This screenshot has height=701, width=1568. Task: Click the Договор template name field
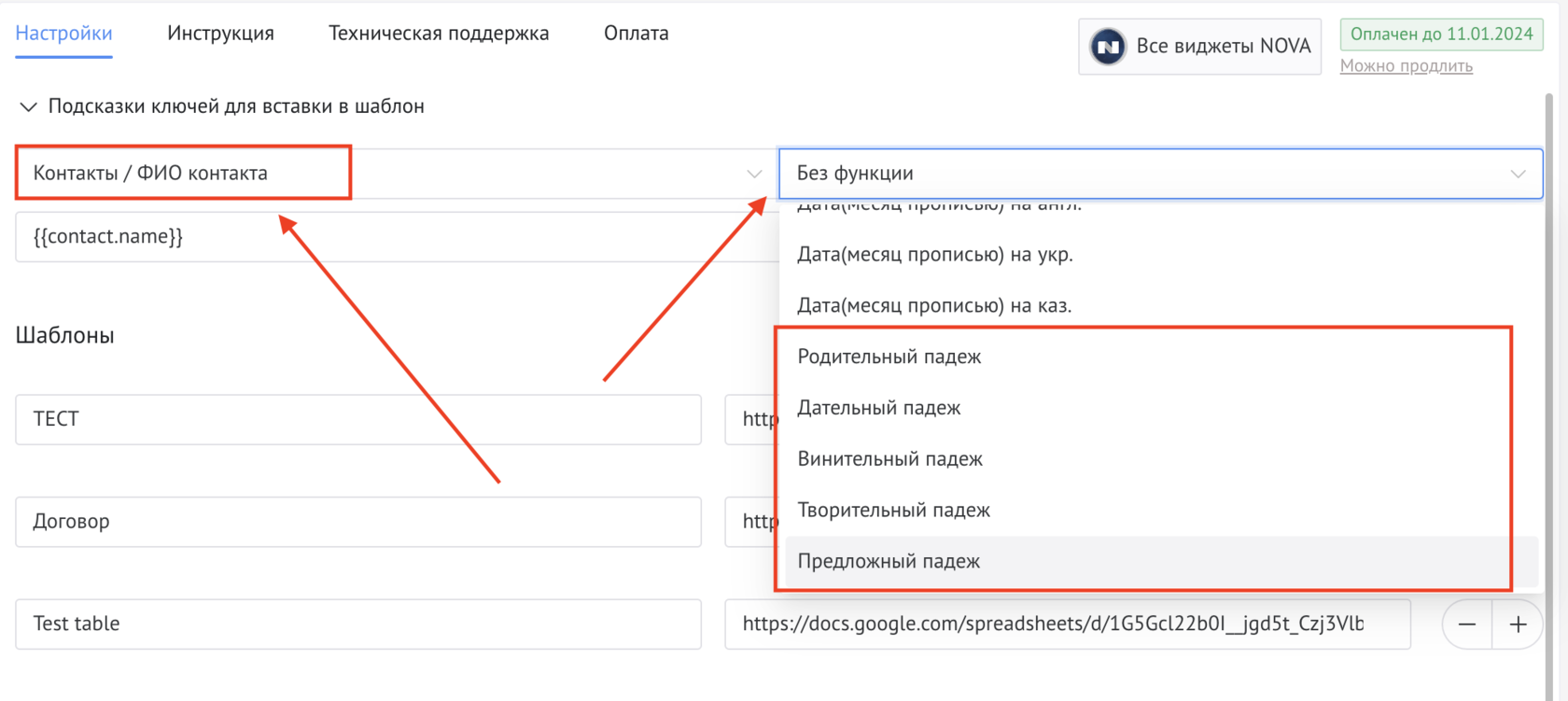click(x=357, y=522)
